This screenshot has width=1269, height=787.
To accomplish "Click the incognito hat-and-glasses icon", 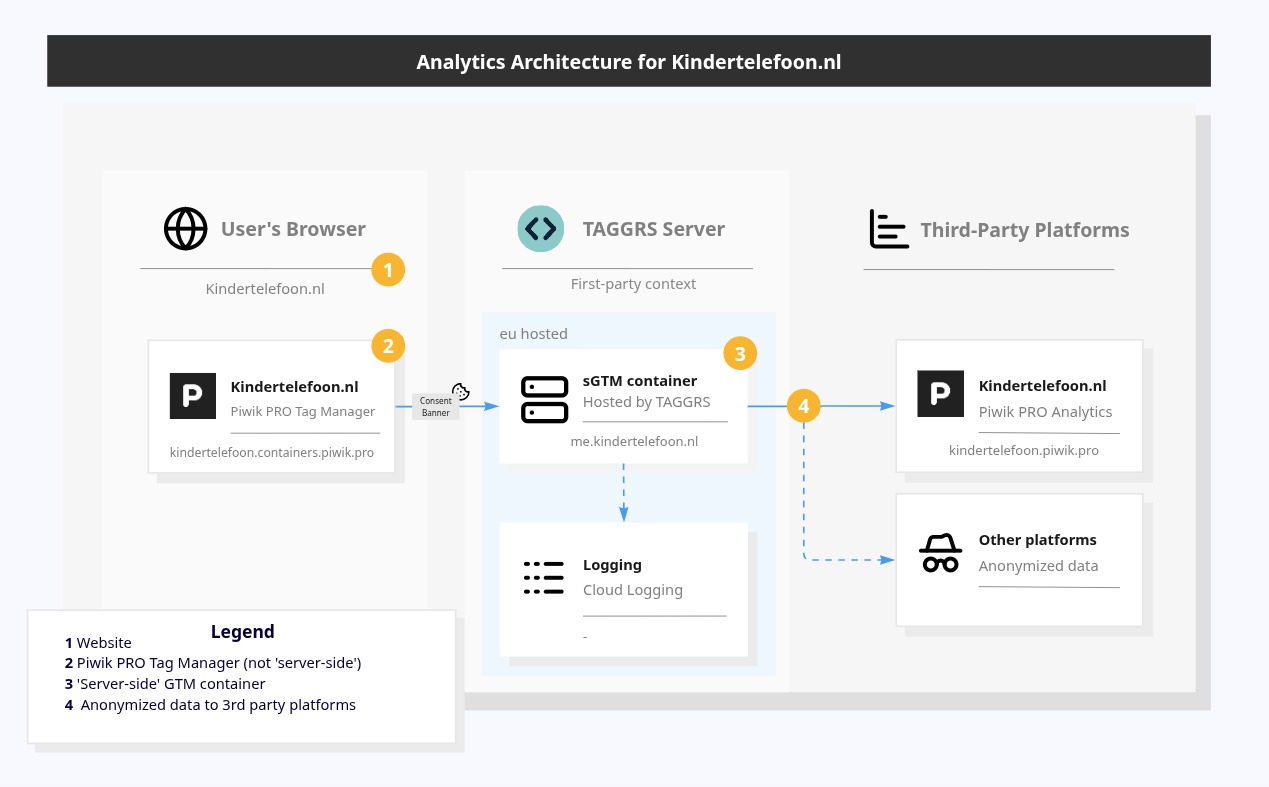I will (x=941, y=553).
